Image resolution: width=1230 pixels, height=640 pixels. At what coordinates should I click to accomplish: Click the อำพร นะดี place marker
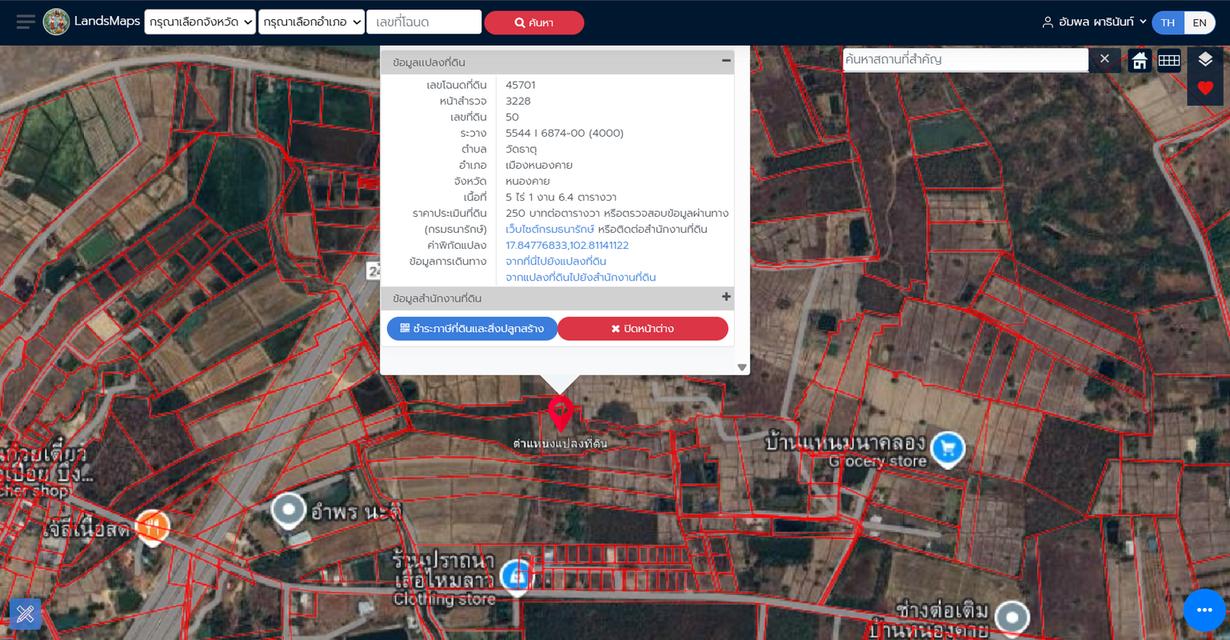[x=289, y=511]
